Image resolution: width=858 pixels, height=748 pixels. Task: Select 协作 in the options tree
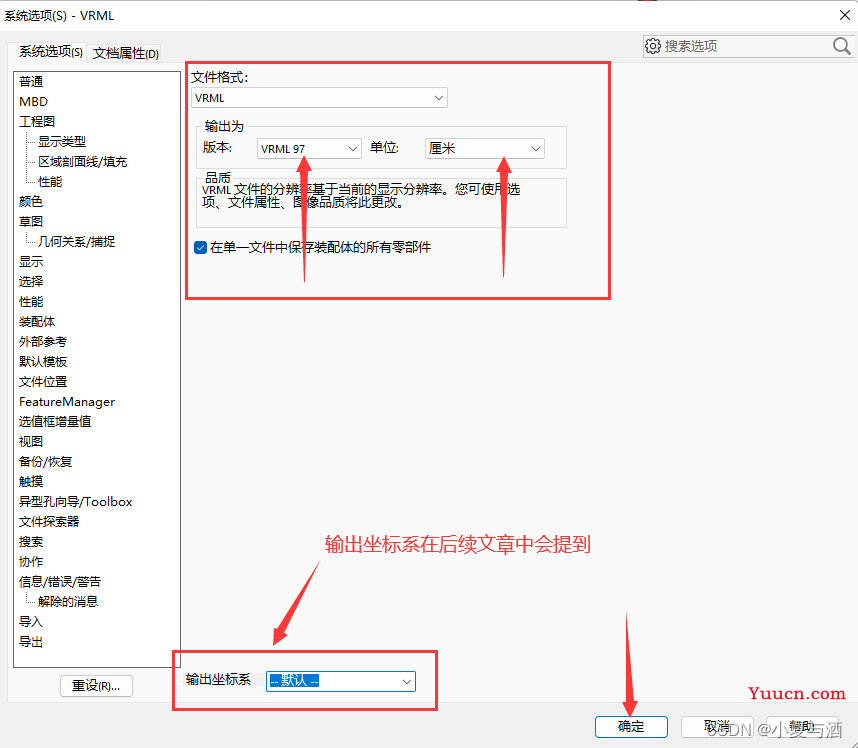31,562
